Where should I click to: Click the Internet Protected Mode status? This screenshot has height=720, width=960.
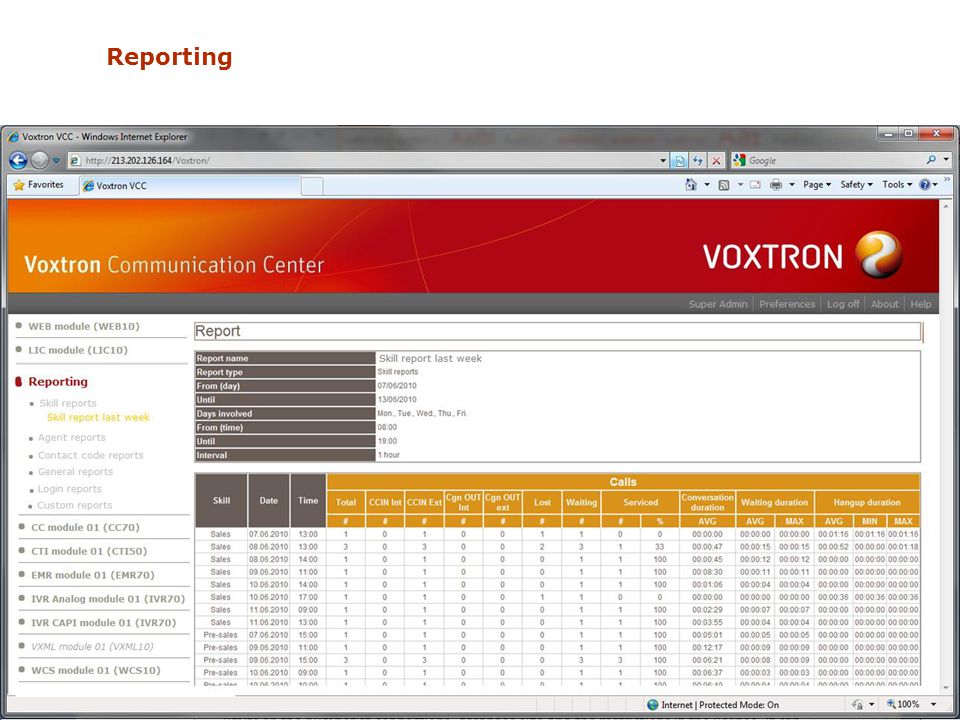[713, 705]
